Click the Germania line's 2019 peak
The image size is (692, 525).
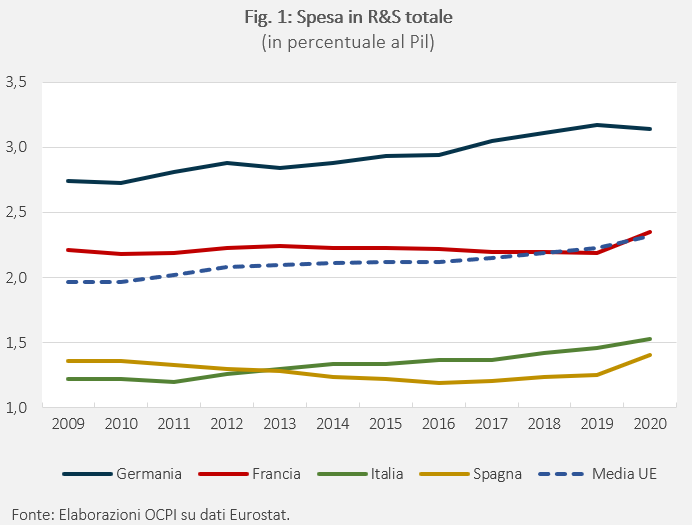pos(597,125)
